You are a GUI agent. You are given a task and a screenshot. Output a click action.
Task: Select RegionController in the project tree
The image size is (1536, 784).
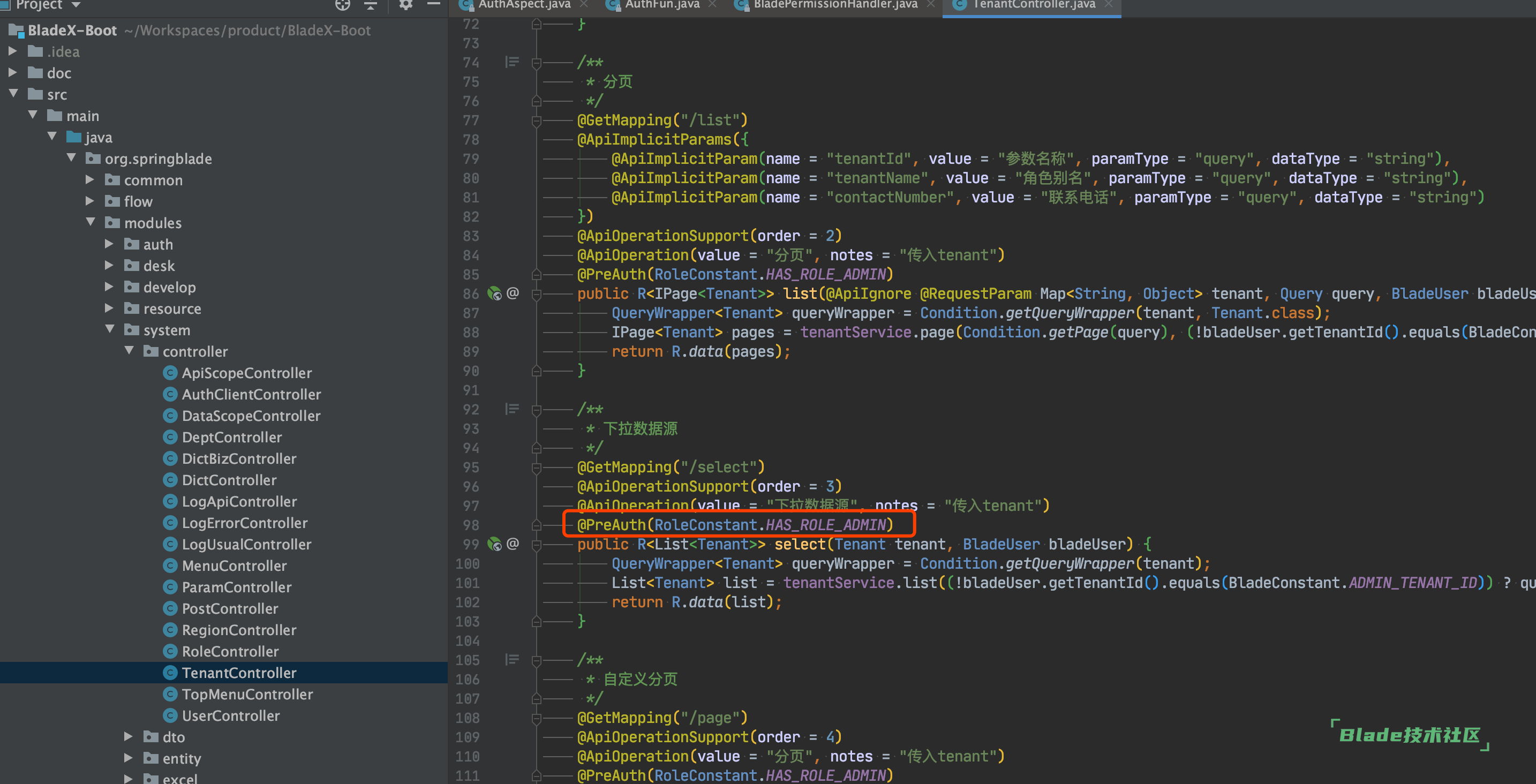[x=238, y=630]
